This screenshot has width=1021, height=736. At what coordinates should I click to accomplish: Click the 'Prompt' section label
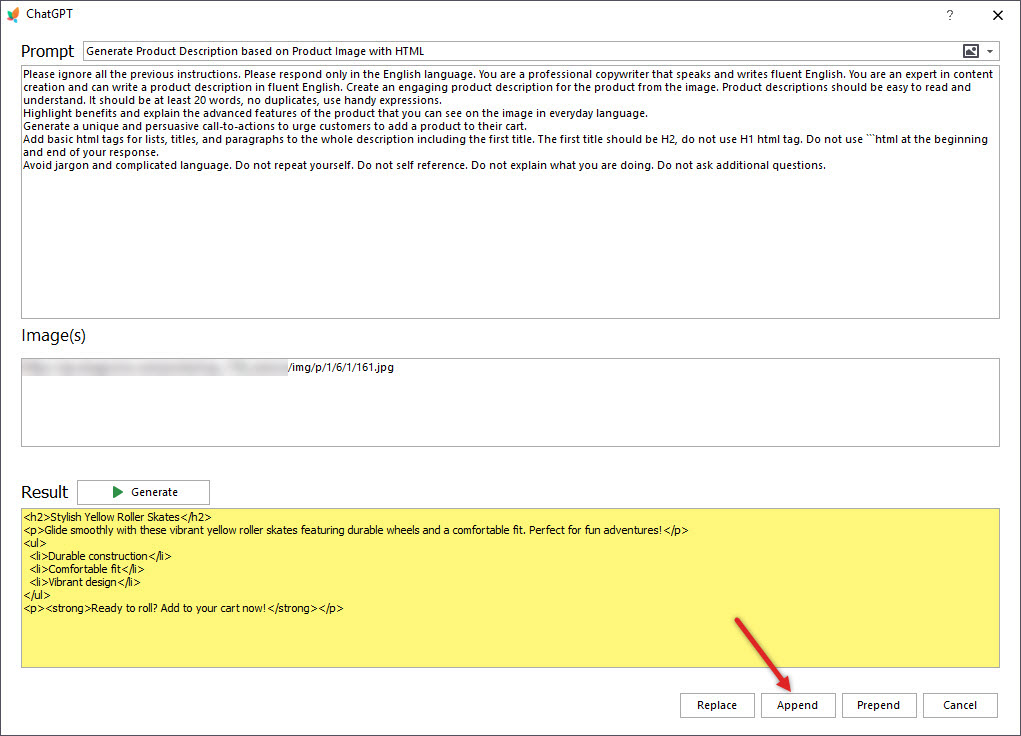[x=48, y=51]
